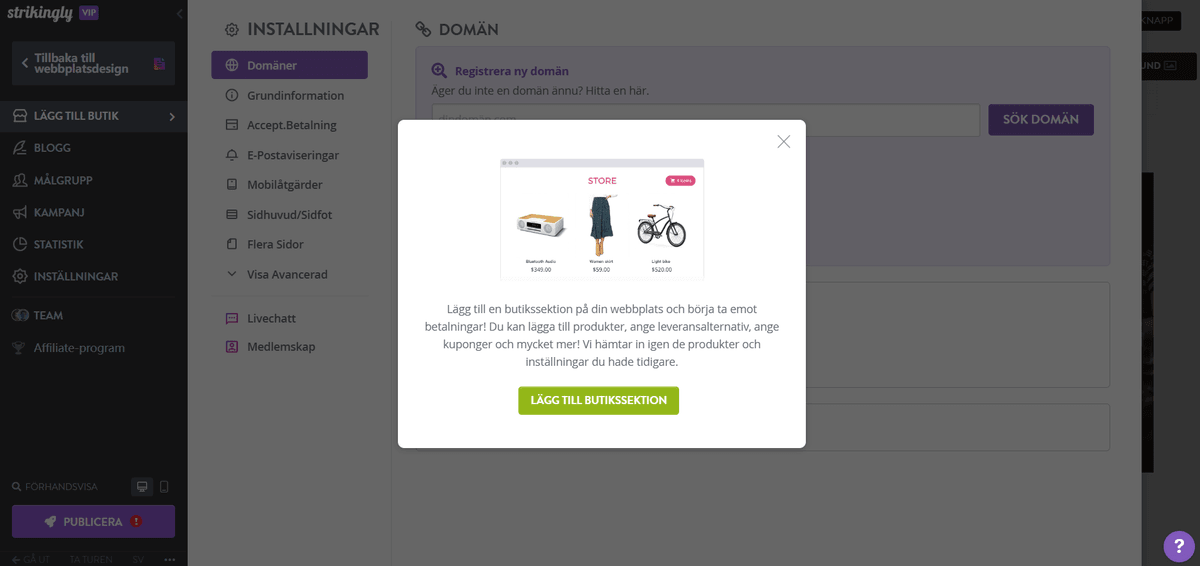This screenshot has height=566, width=1200.
Task: Click the store preview illustration
Action: coord(602,218)
